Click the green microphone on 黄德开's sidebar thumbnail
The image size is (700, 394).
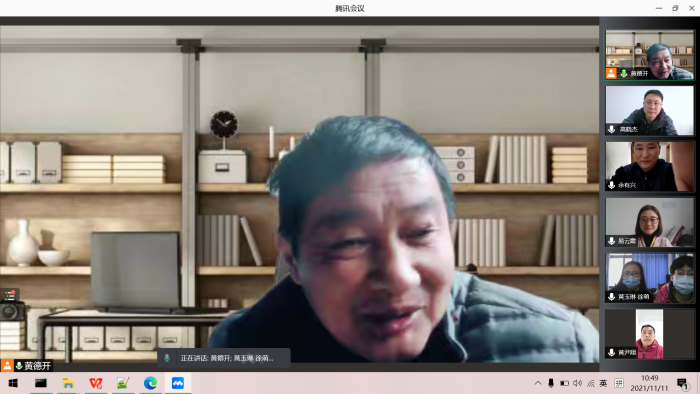click(624, 74)
